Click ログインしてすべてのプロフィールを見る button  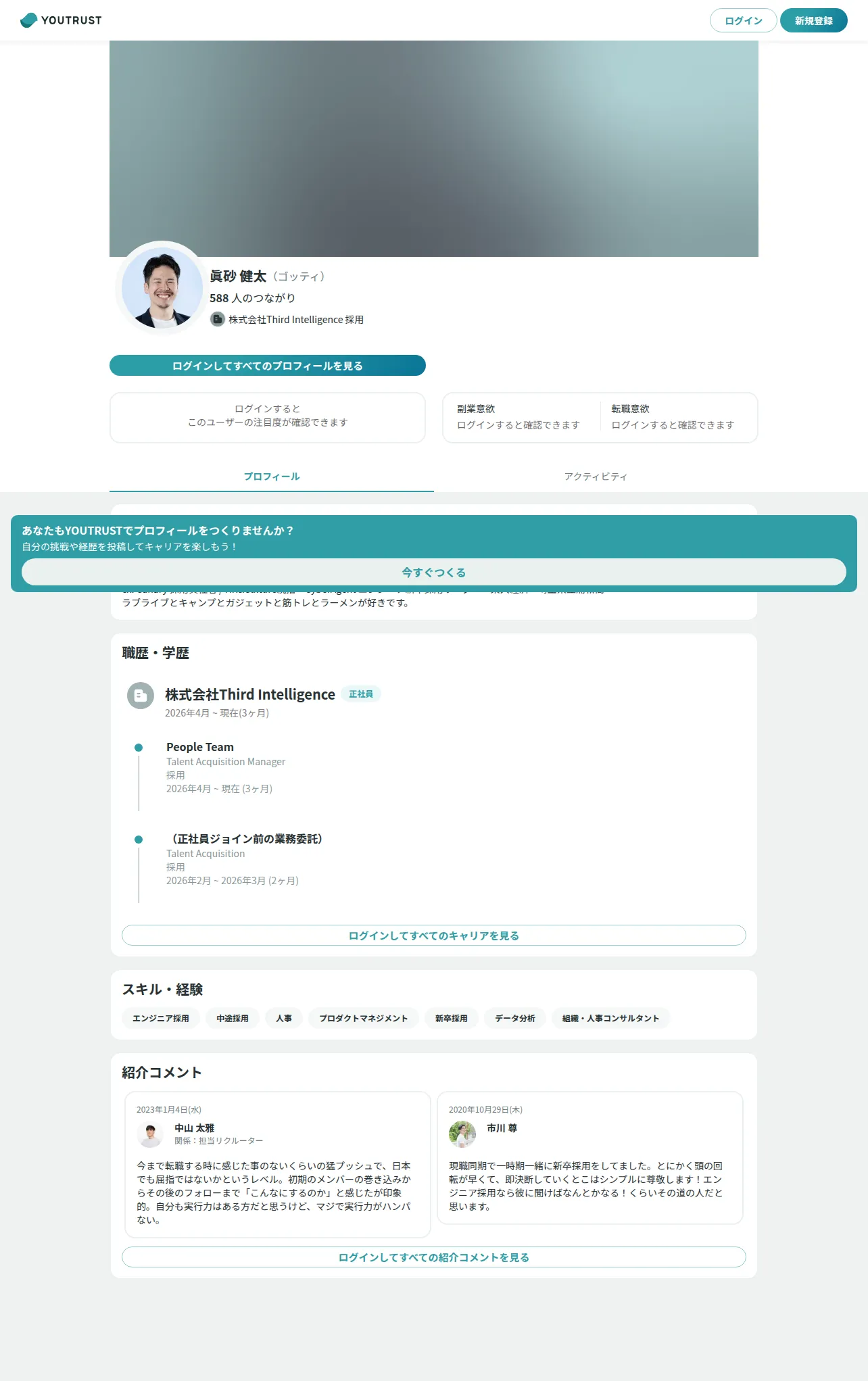268,366
